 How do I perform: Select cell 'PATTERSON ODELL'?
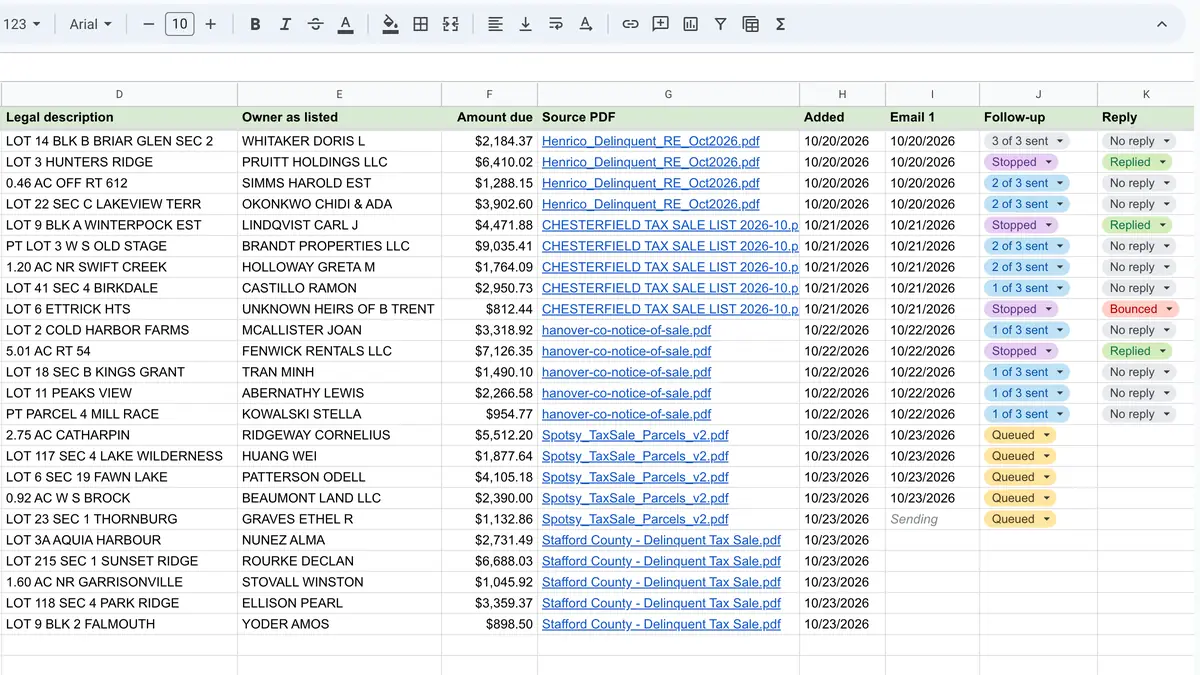(x=339, y=477)
